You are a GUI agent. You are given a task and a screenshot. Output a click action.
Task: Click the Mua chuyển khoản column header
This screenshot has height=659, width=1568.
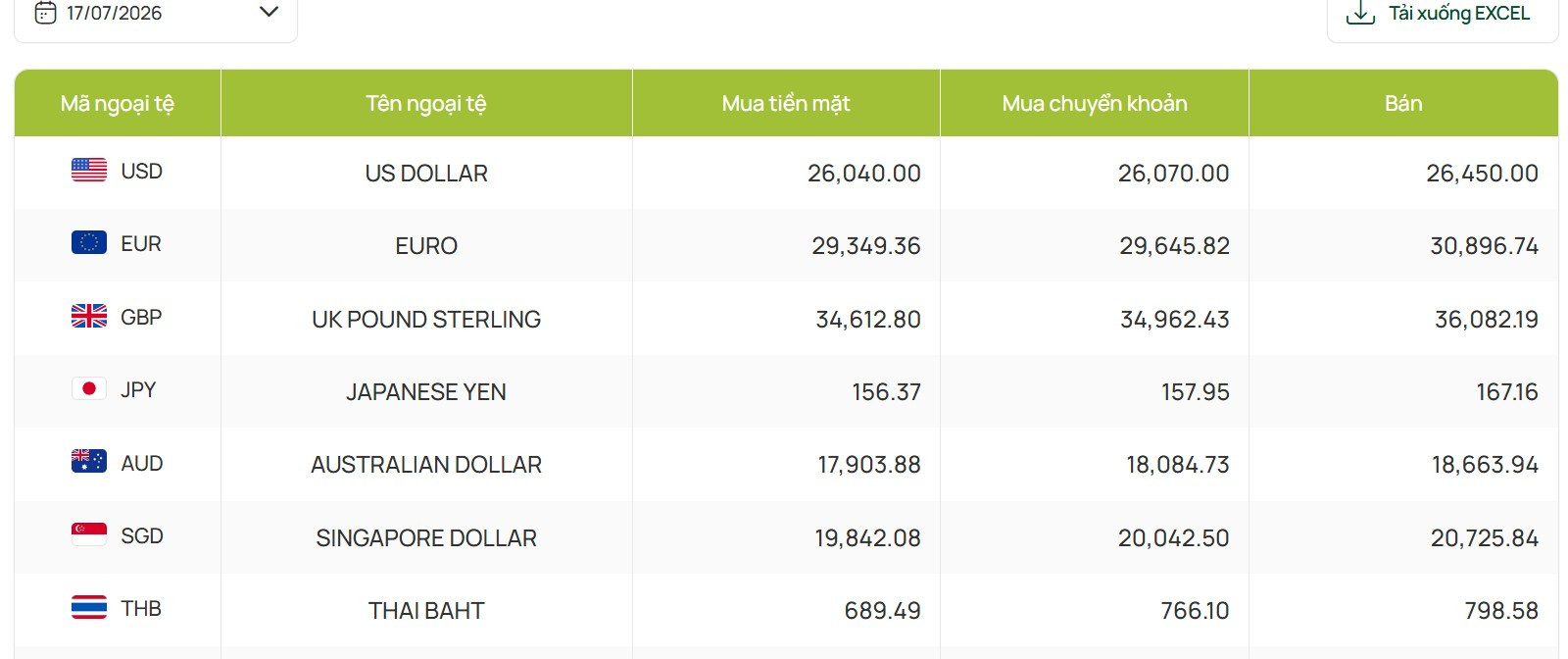pyautogui.click(x=1095, y=103)
